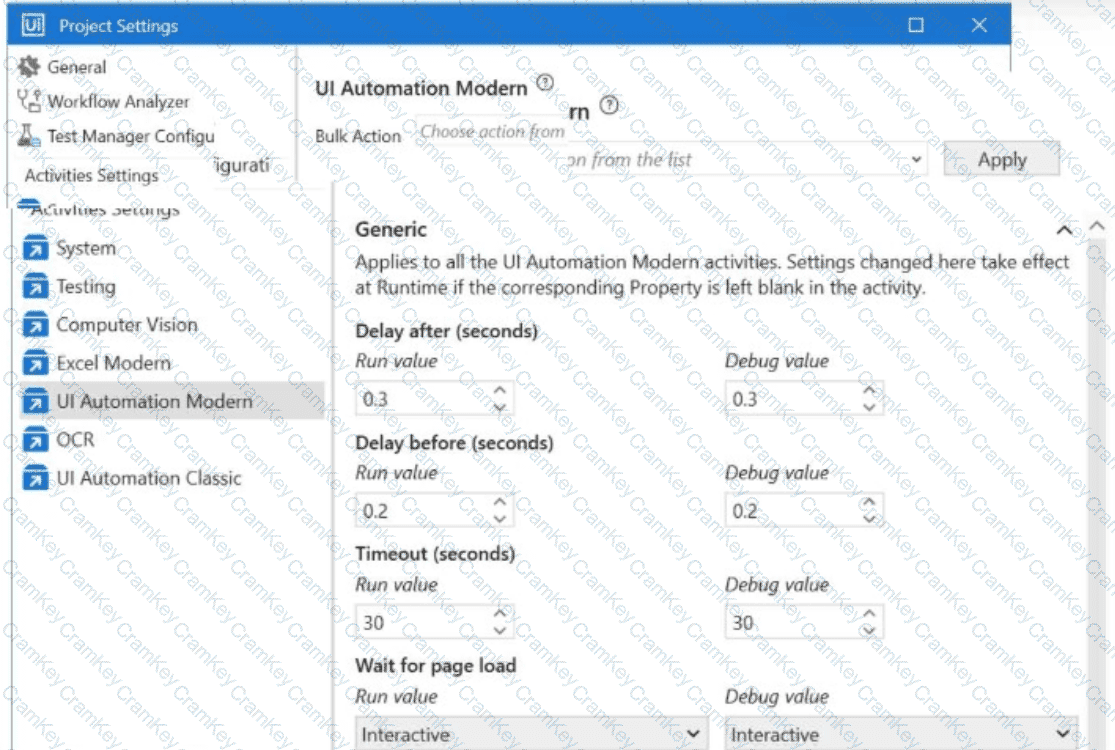Increase Delay before Debug value

(869, 502)
